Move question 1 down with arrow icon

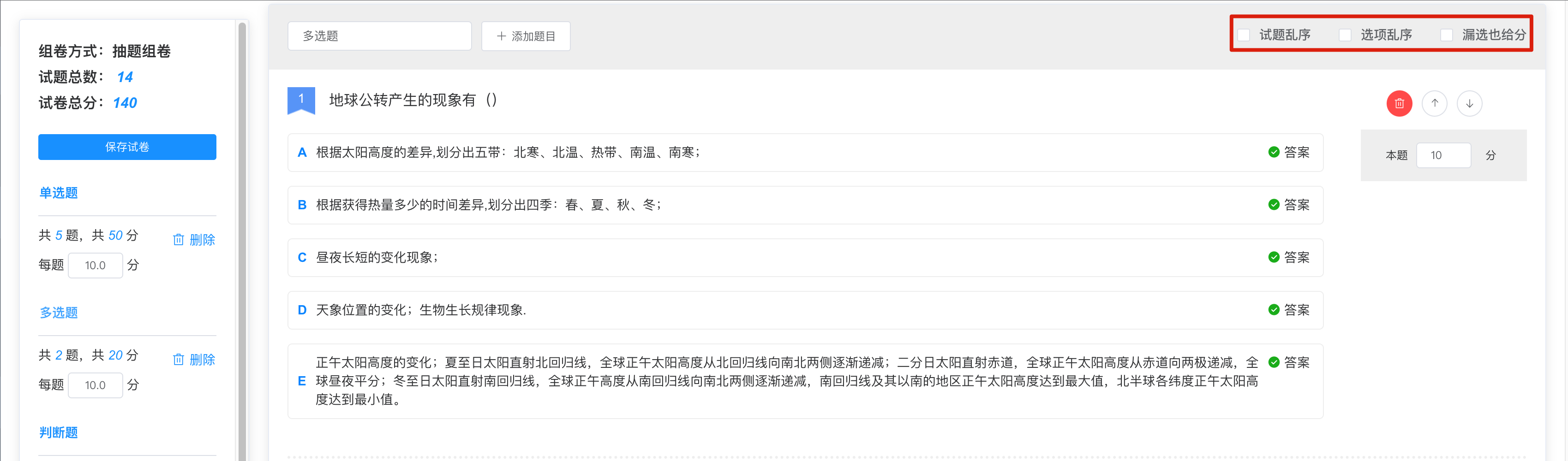pos(1469,103)
